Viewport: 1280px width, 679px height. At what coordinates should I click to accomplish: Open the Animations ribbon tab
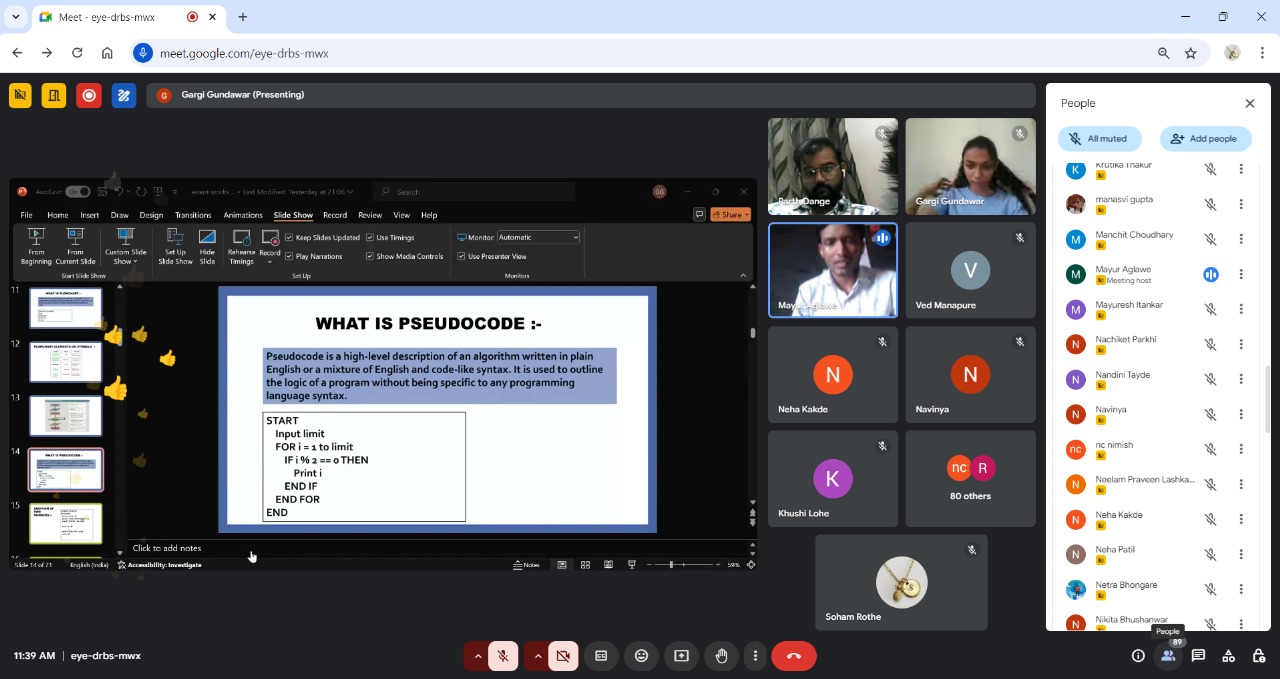243,215
